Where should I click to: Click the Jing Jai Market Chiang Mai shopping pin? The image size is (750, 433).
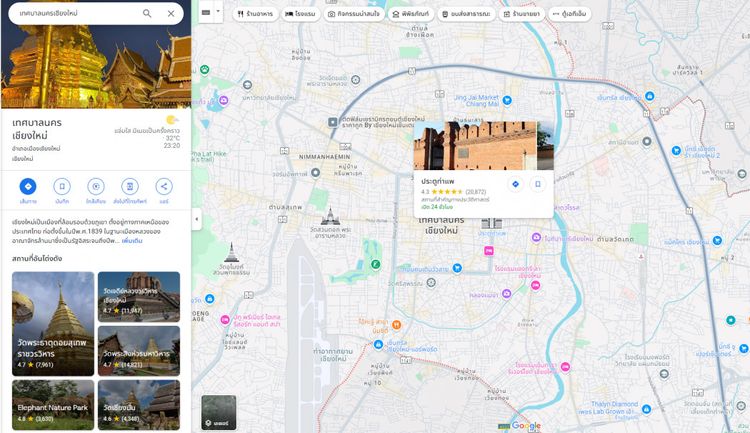[507, 100]
